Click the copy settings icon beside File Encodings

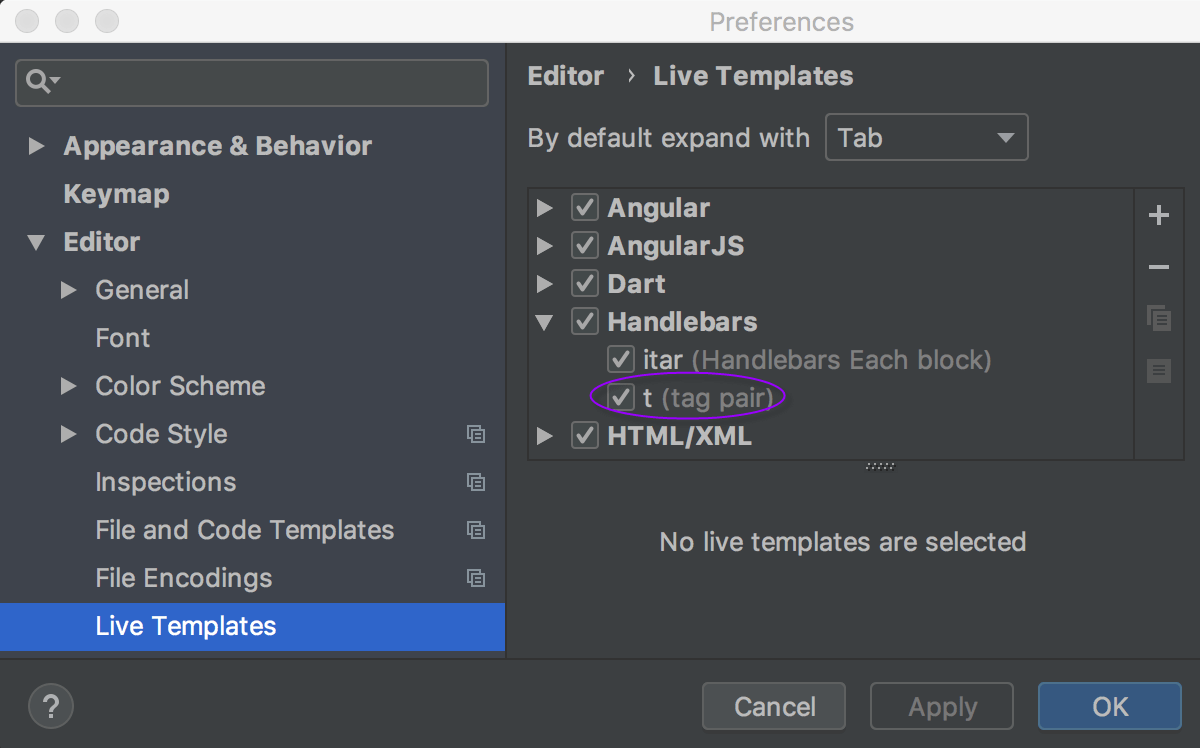[x=476, y=578]
